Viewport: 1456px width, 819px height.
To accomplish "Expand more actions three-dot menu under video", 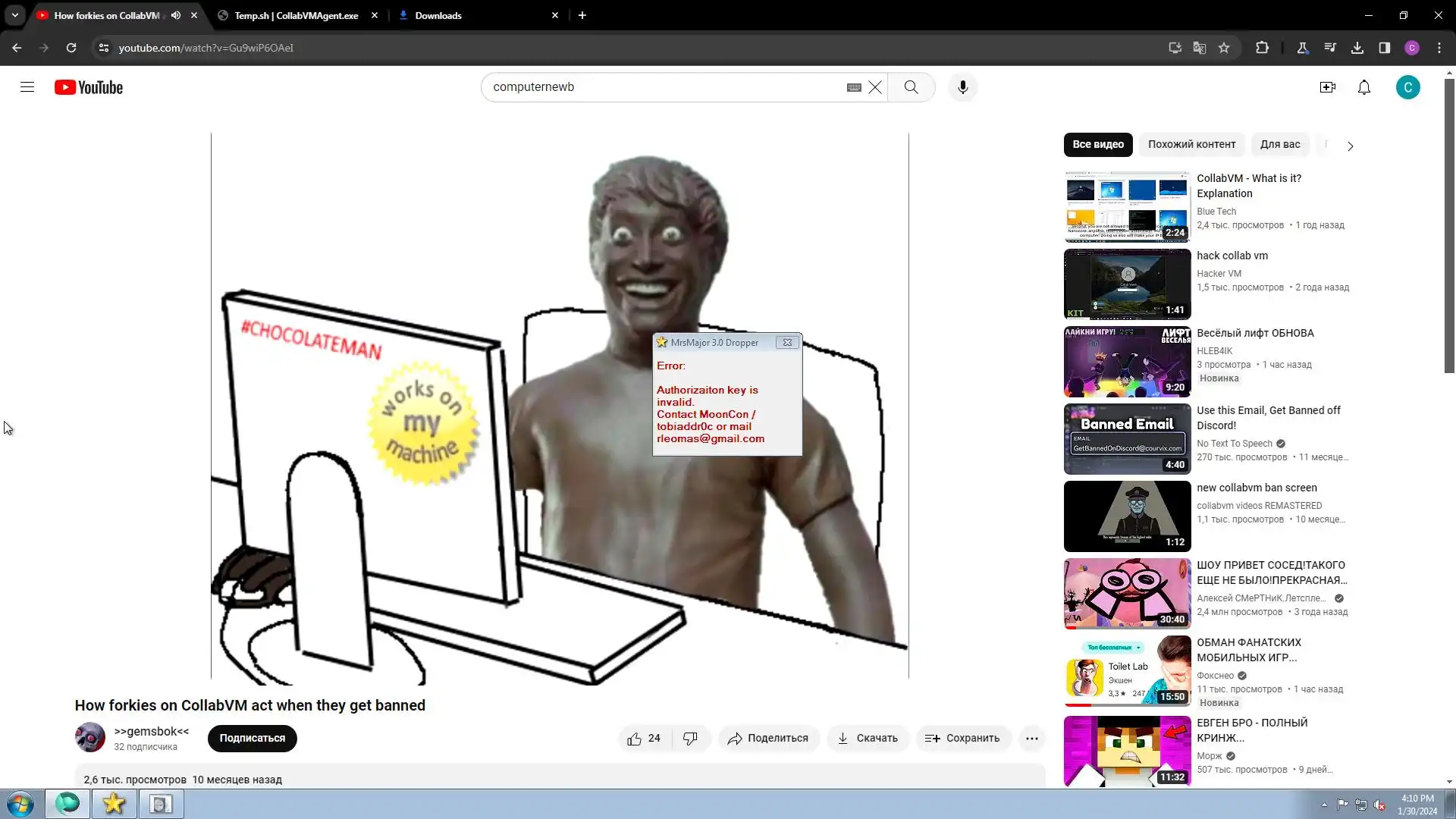I will click(1031, 738).
